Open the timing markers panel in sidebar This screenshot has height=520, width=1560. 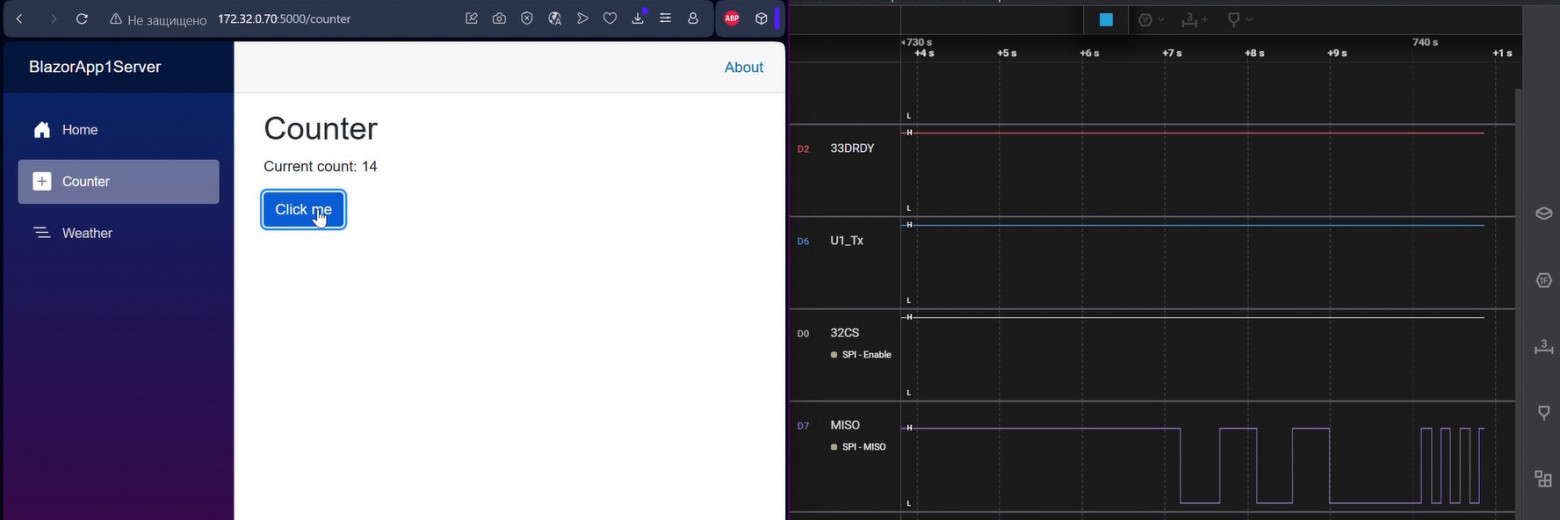point(1543,413)
